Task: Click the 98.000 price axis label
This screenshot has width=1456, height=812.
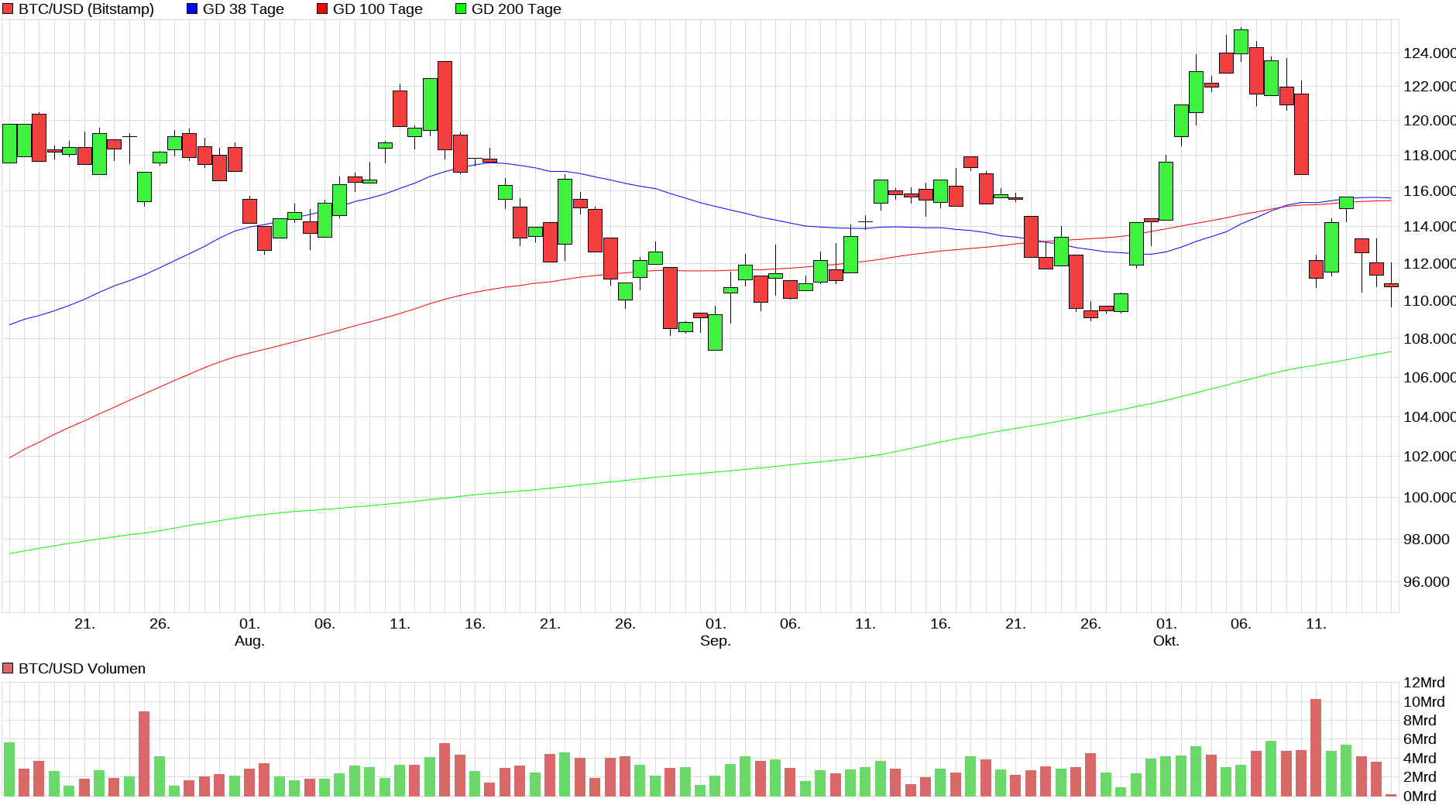Action: coord(1427,539)
